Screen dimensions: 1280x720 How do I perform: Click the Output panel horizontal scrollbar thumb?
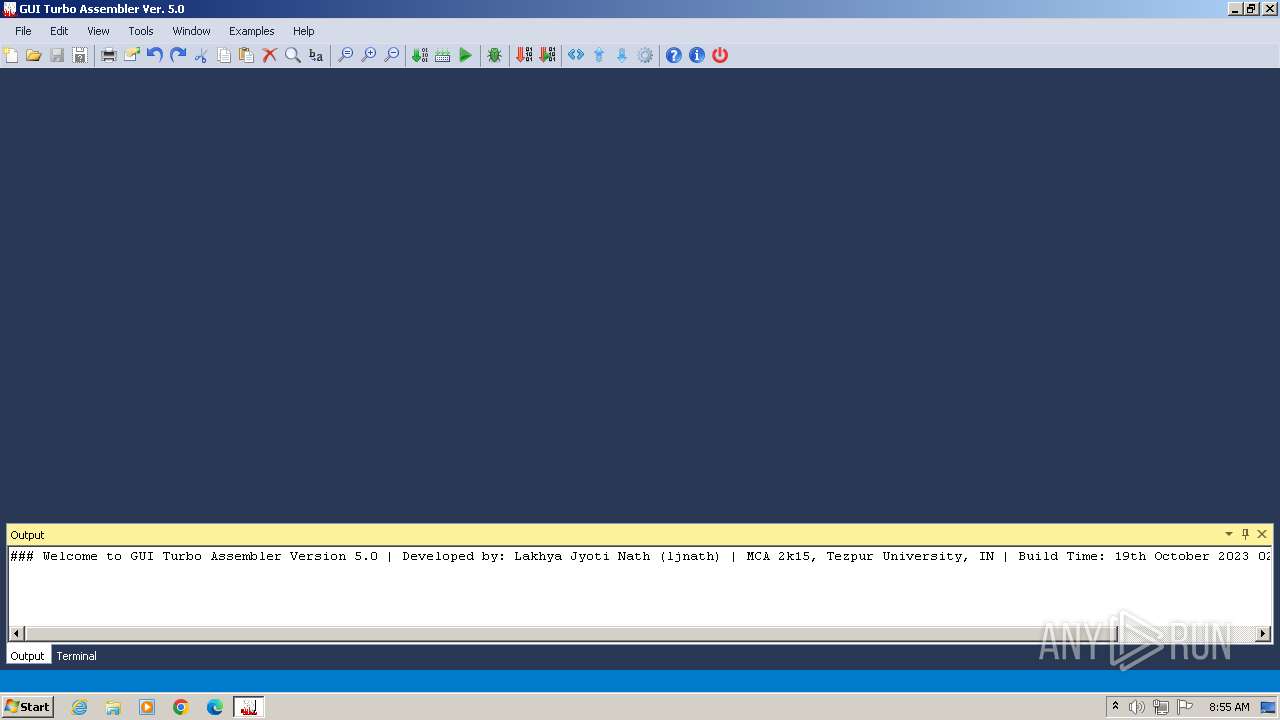click(571, 633)
